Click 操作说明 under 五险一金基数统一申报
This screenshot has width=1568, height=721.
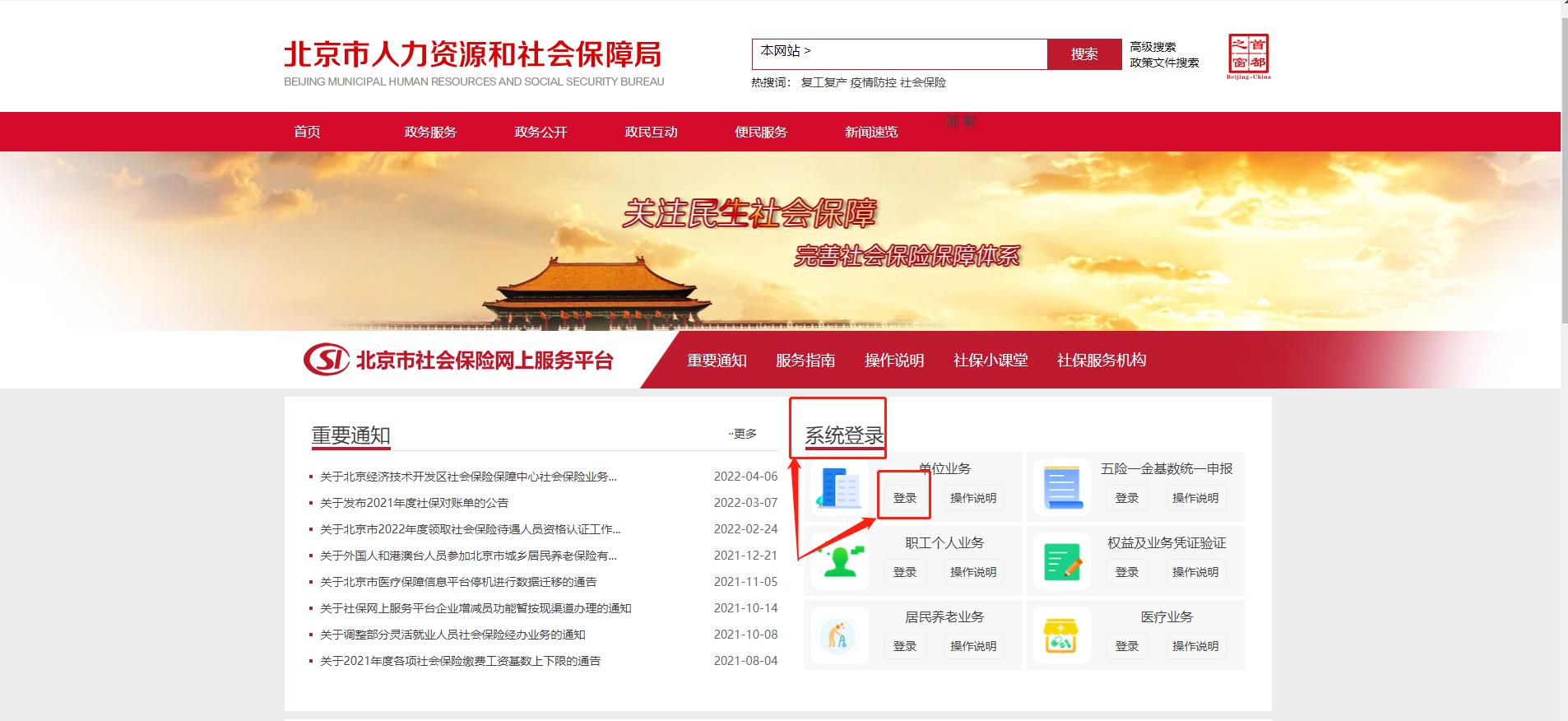(x=1195, y=498)
